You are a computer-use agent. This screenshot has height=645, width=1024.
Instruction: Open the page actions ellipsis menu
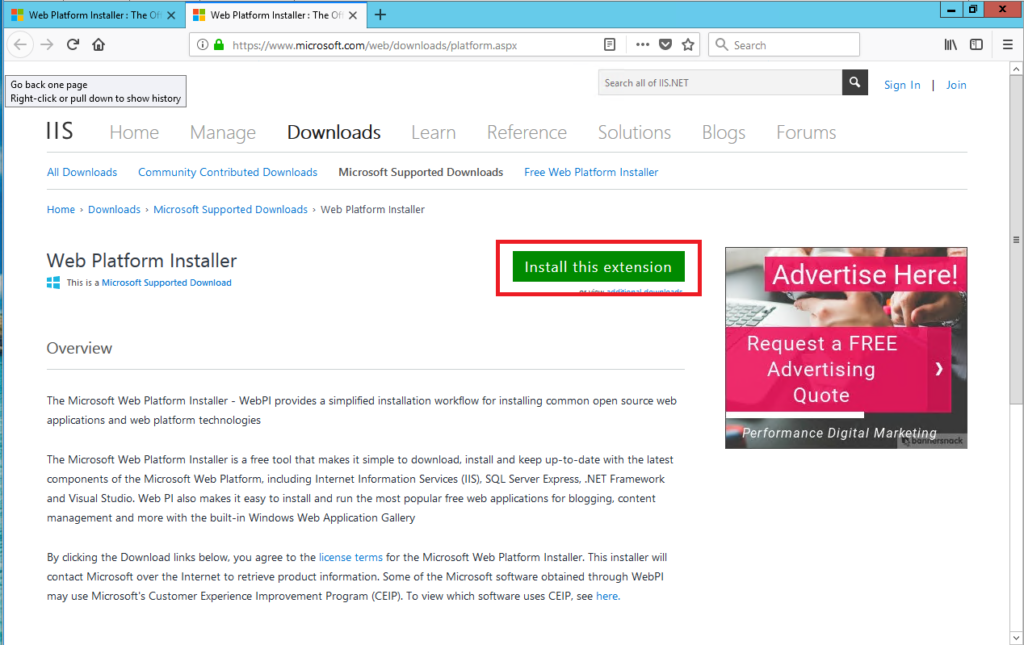pyautogui.click(x=641, y=44)
